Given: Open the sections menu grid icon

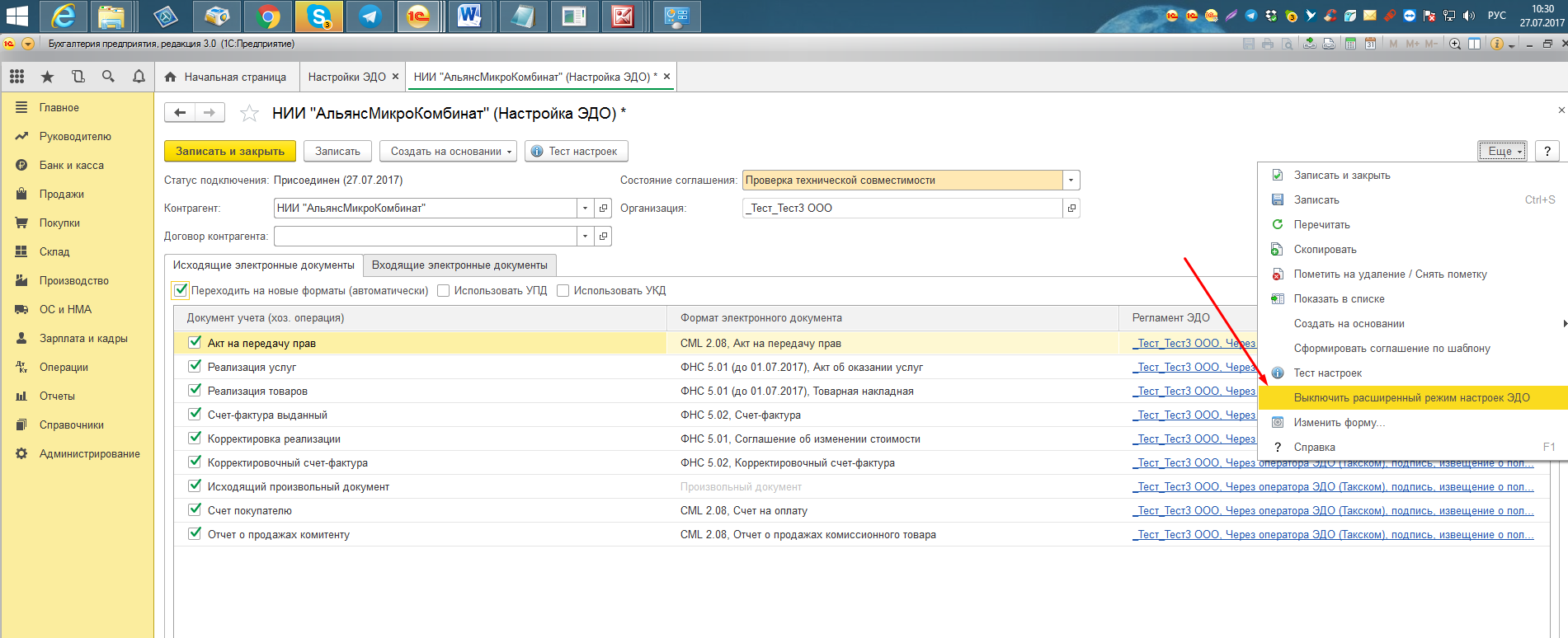Looking at the screenshot, I should click(16, 77).
